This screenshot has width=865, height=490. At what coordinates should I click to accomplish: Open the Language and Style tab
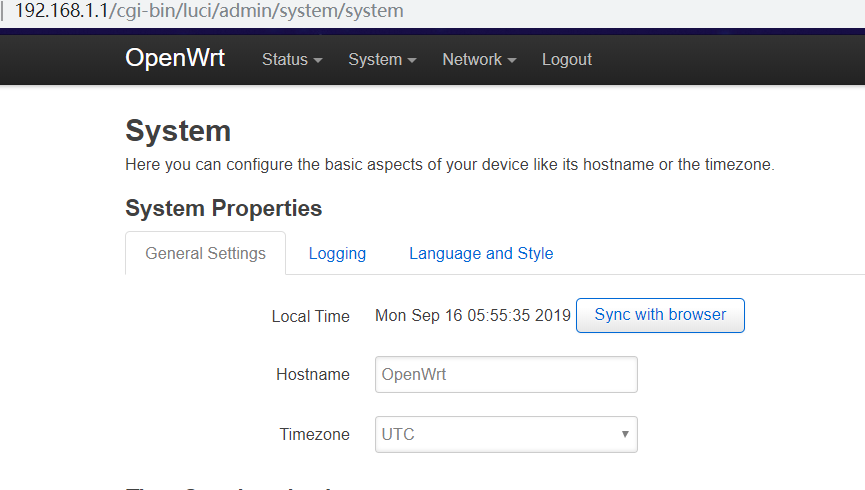click(481, 254)
